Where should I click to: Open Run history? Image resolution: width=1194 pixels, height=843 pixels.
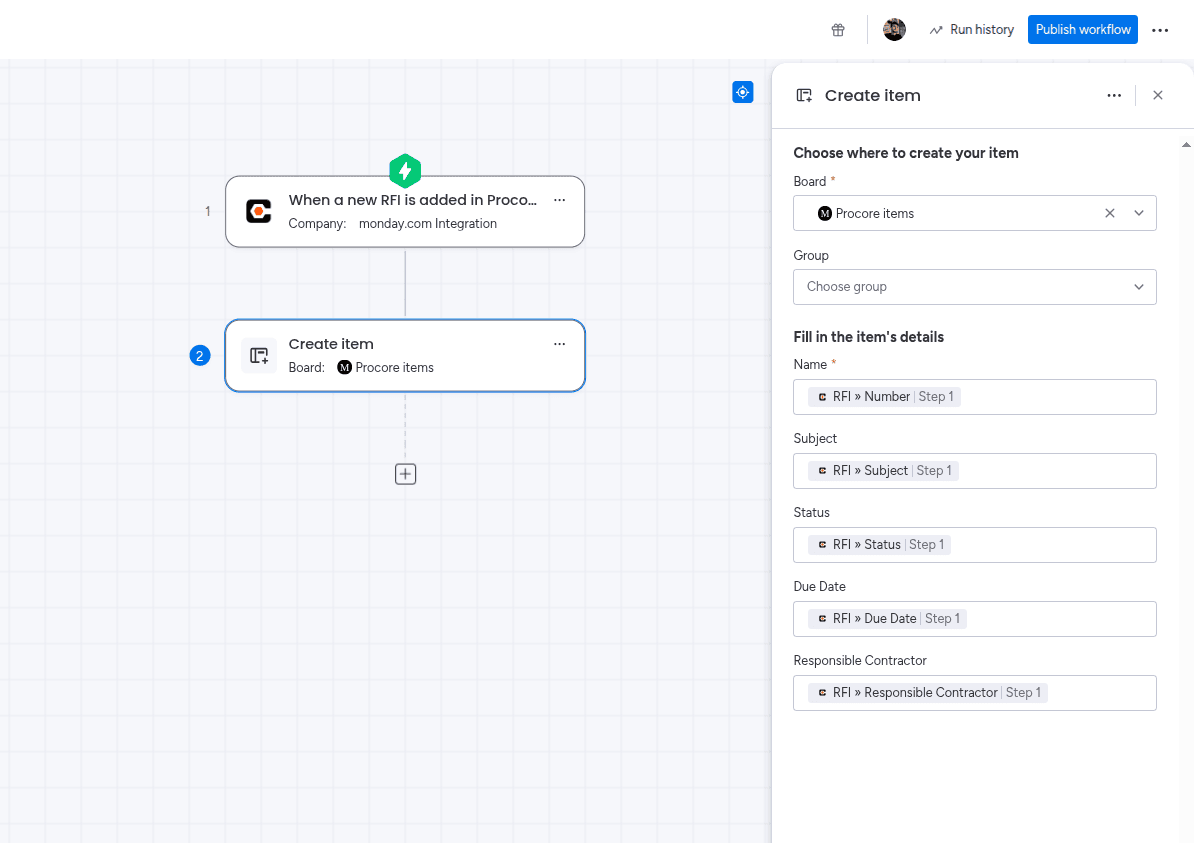tap(972, 30)
